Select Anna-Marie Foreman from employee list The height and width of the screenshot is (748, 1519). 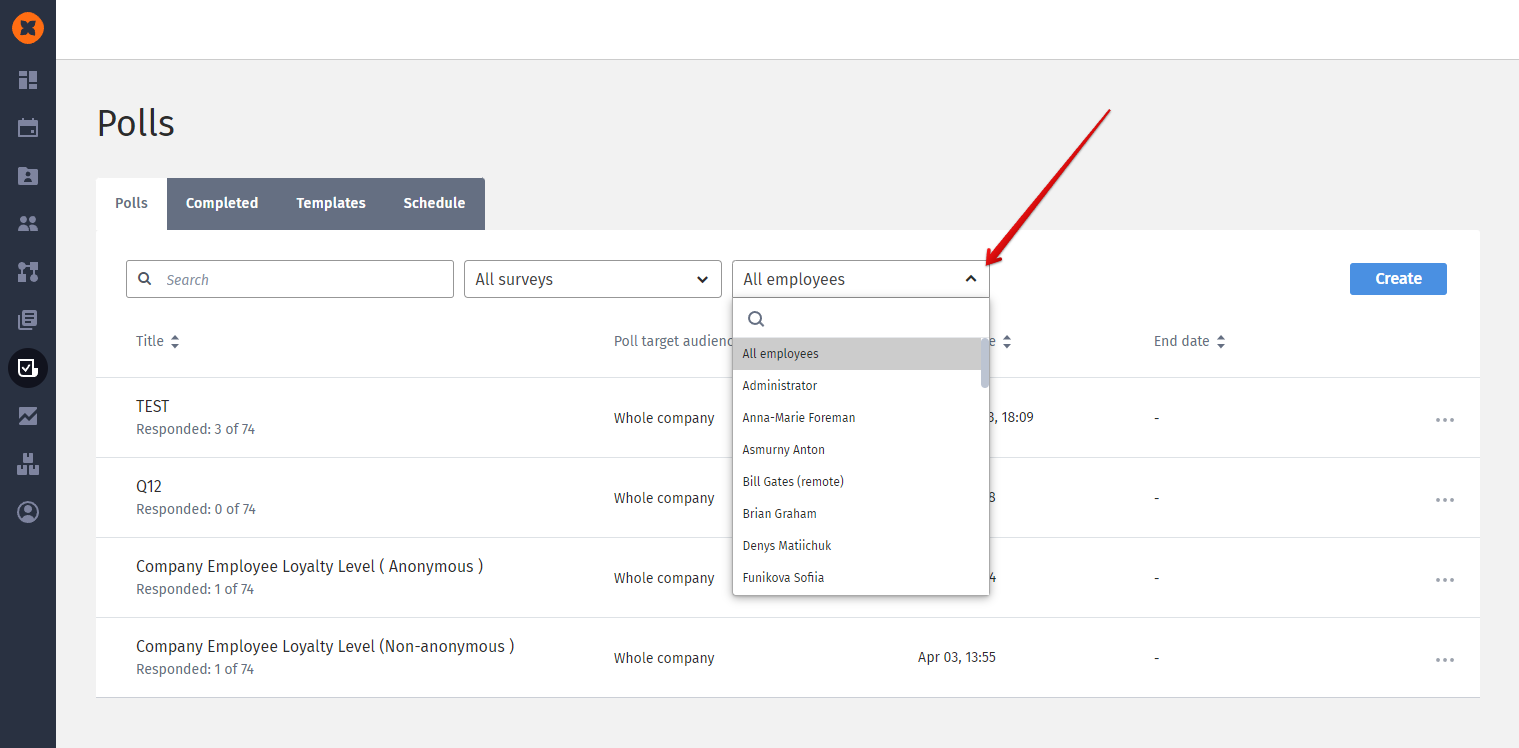click(857, 418)
